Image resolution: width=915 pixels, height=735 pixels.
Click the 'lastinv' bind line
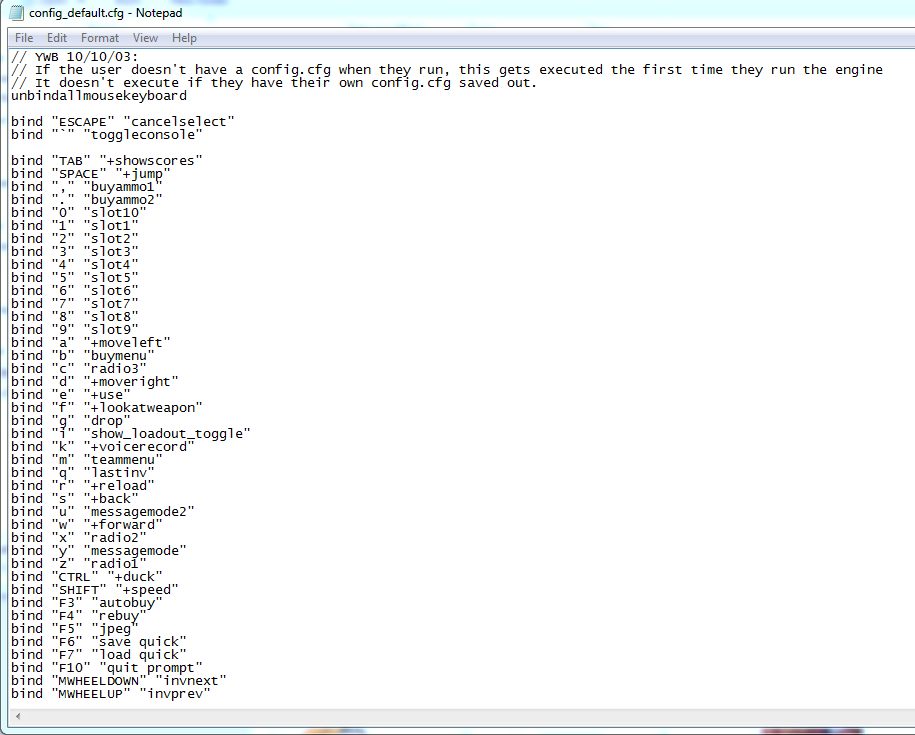pos(83,472)
